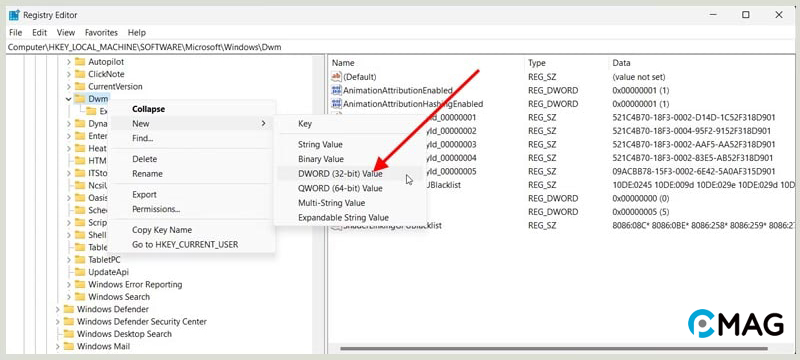Expand the TabletPC key
The image size is (800, 360).
(68, 260)
